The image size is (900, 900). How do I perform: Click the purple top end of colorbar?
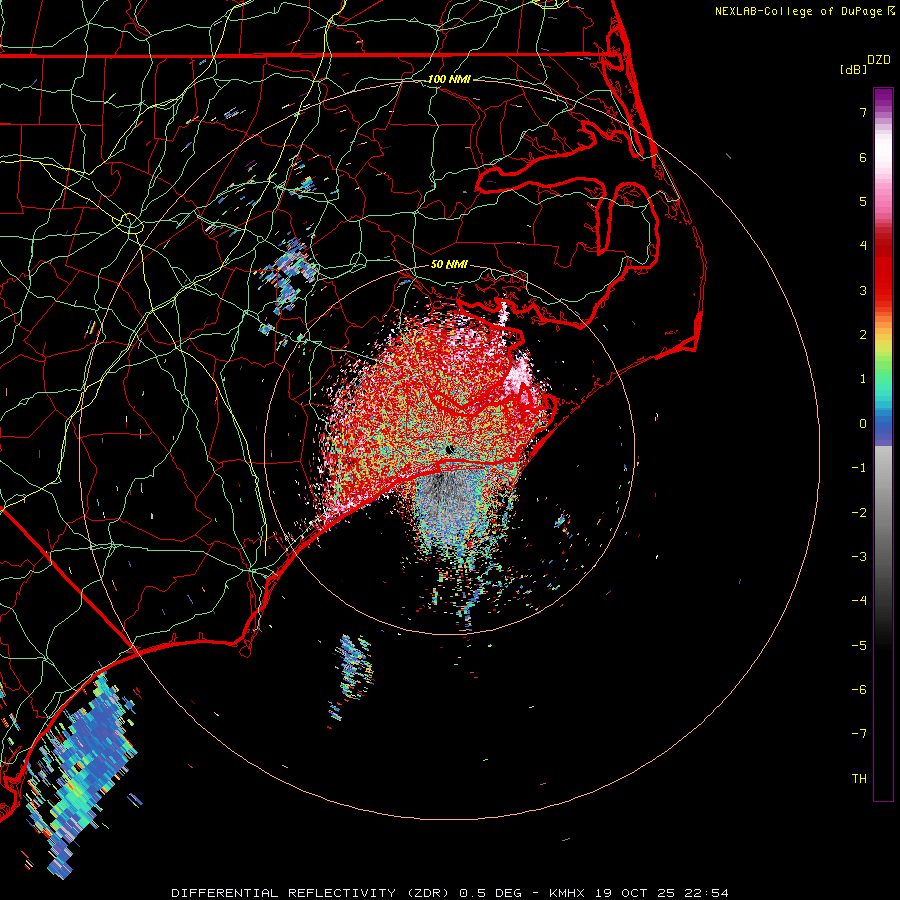(x=883, y=98)
